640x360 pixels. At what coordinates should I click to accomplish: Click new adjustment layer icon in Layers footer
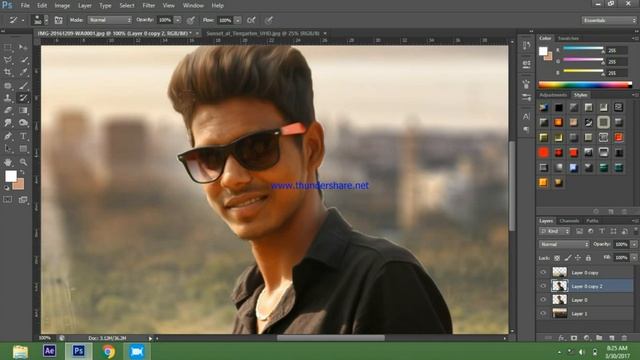pyautogui.click(x=587, y=338)
